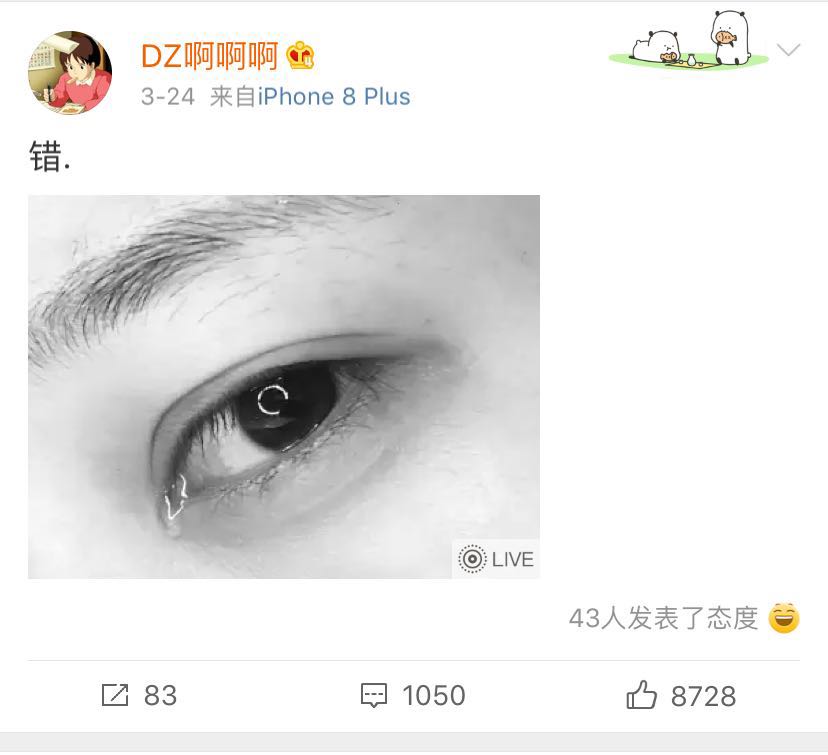Tap the comment bubble icon

[x=374, y=695]
